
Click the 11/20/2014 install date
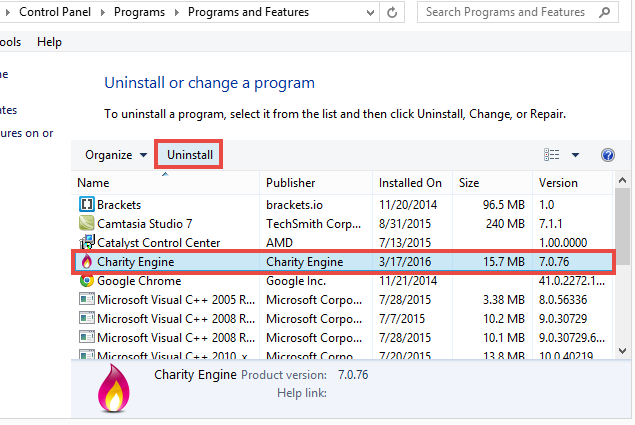point(408,205)
